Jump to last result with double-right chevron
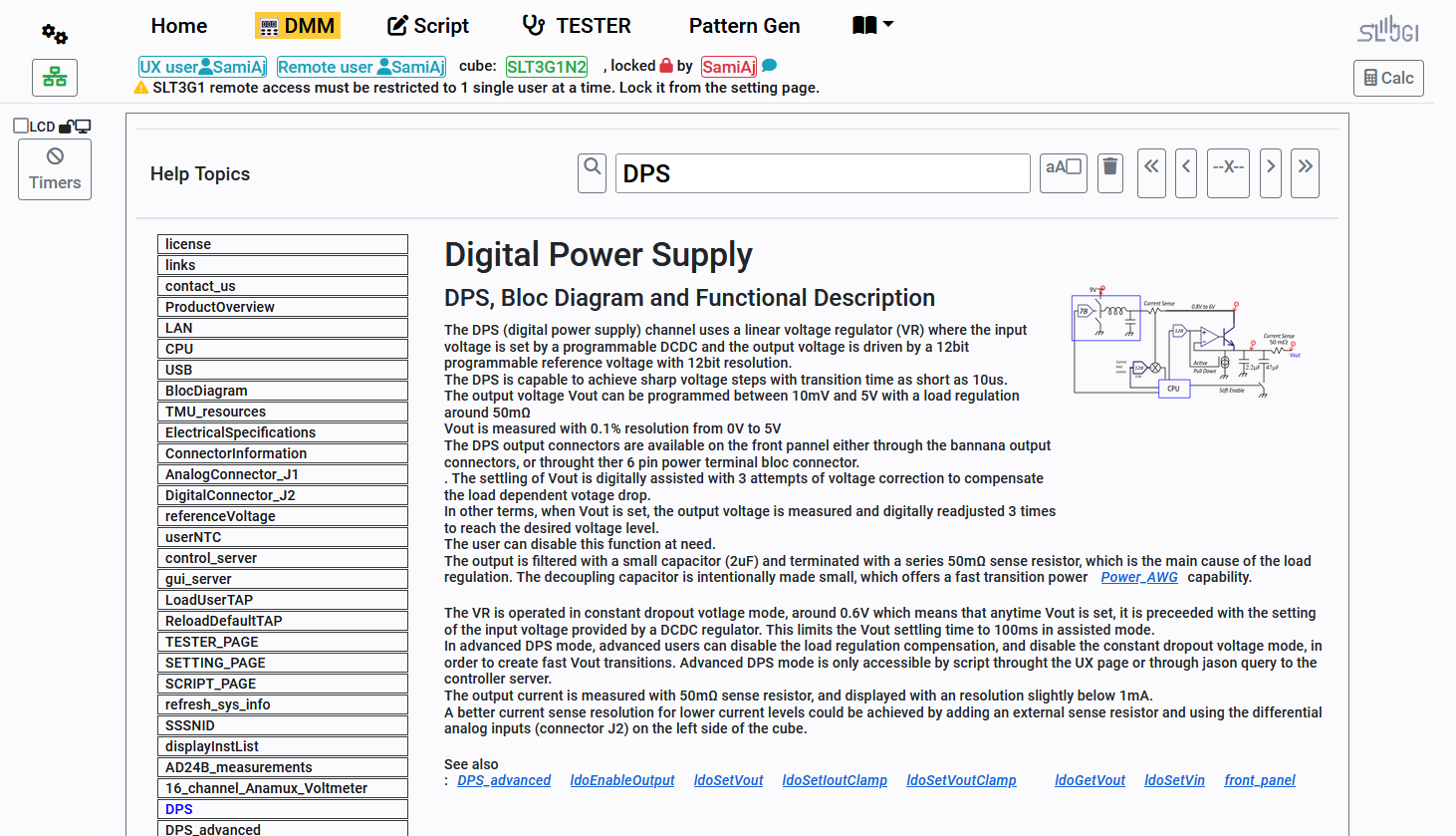This screenshot has height=836, width=1456. coord(1305,172)
